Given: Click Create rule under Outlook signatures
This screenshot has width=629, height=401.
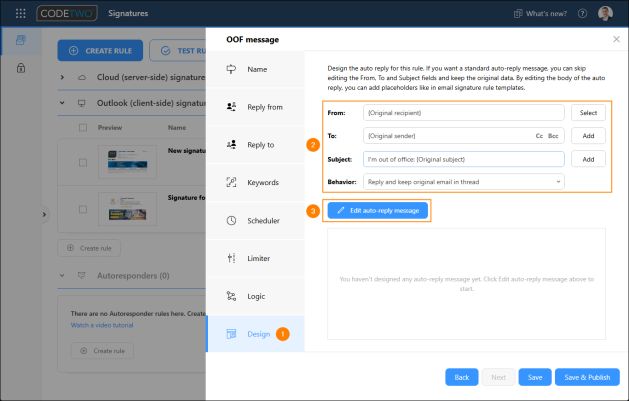Looking at the screenshot, I should (x=89, y=248).
